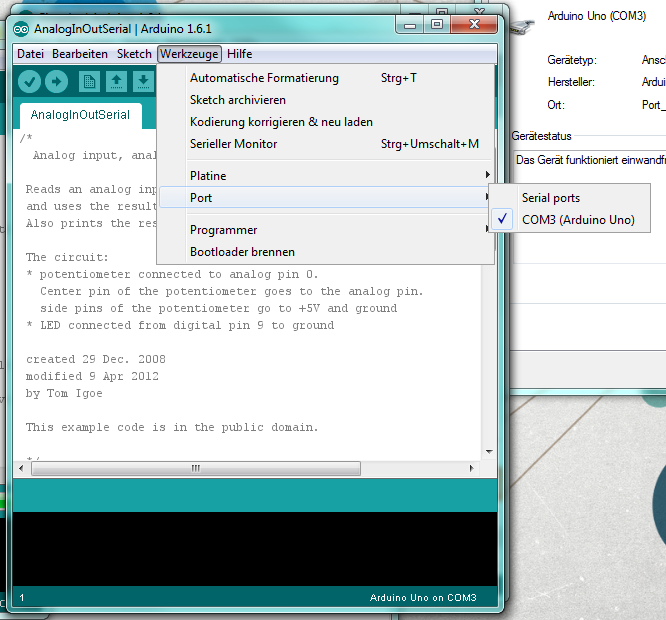666x620 pixels.
Task: Click the 'The circuit:' comment line
Action: [67, 257]
